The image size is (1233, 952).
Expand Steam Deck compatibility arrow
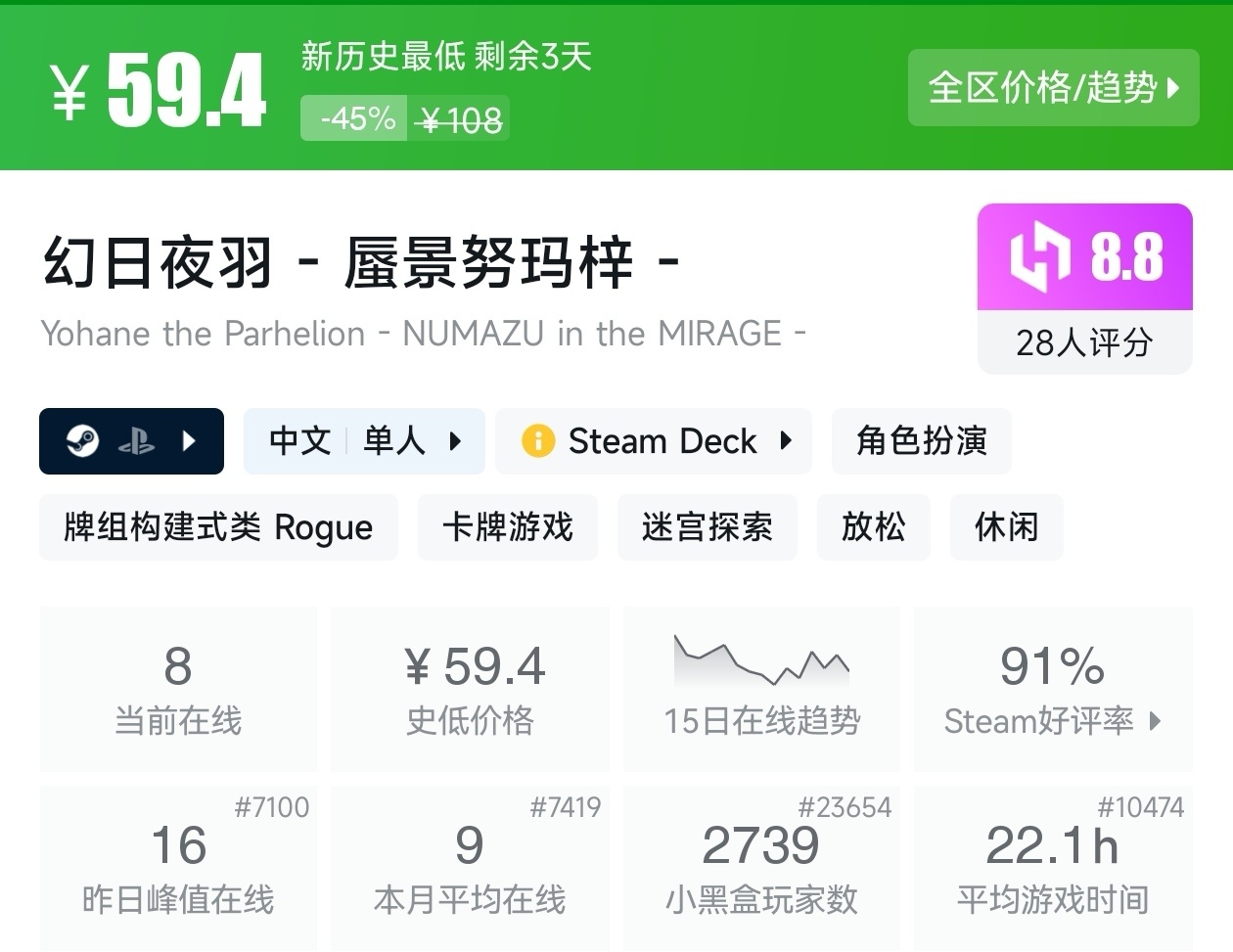786,441
